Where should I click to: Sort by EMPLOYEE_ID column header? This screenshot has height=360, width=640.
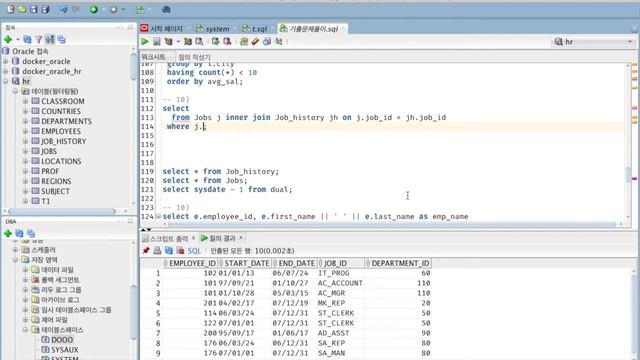tap(189, 263)
